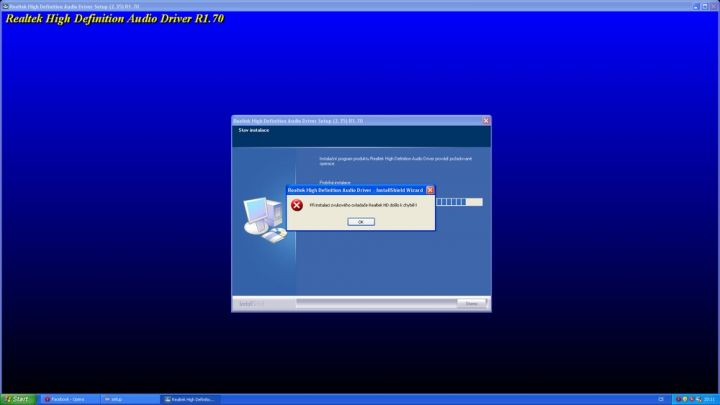Click the computer and CD illustration
720x405 pixels.
265,219
